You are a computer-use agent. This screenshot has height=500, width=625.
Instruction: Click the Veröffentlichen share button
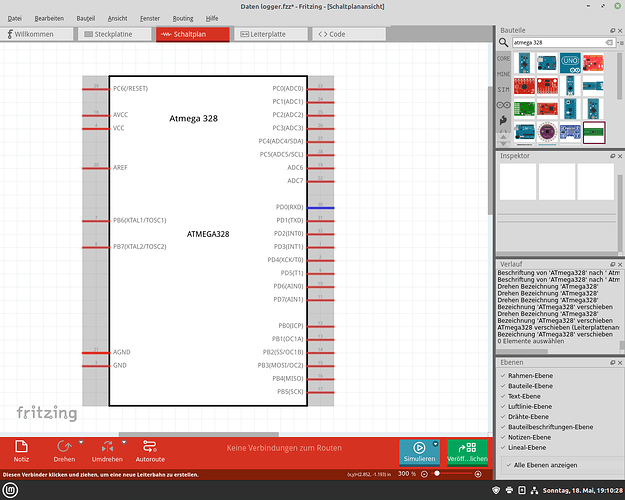point(467,451)
